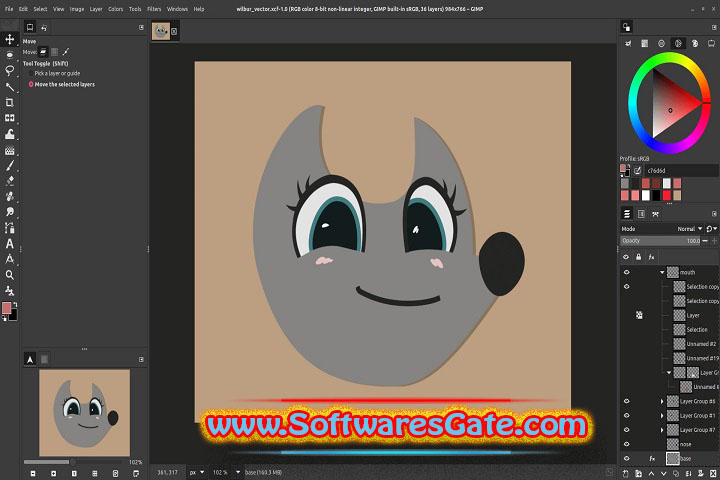Viewport: 720px width, 480px height.
Task: Select the Move tool in the toolbox
Action: (x=9, y=40)
